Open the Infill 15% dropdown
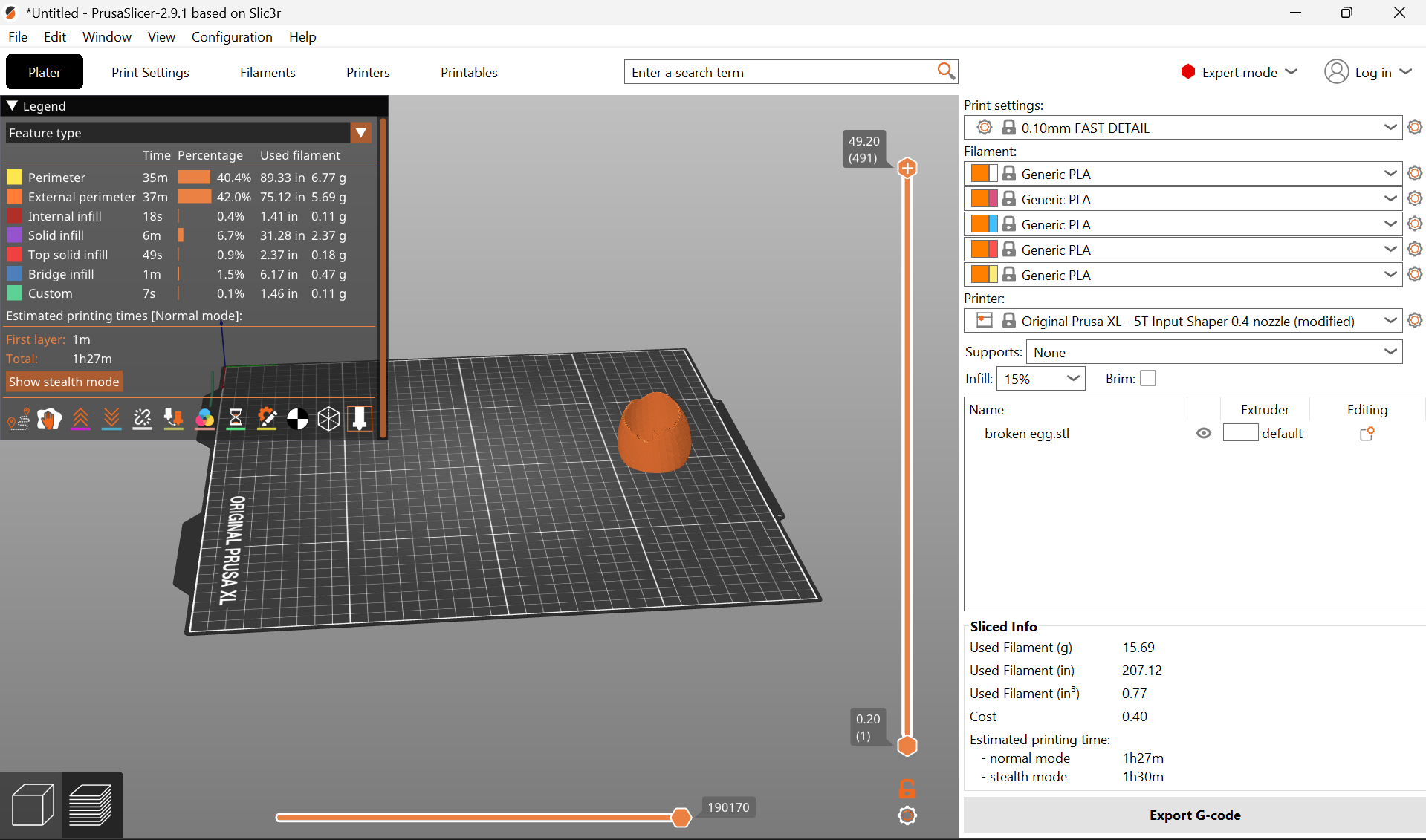The image size is (1426, 840). [1041, 379]
